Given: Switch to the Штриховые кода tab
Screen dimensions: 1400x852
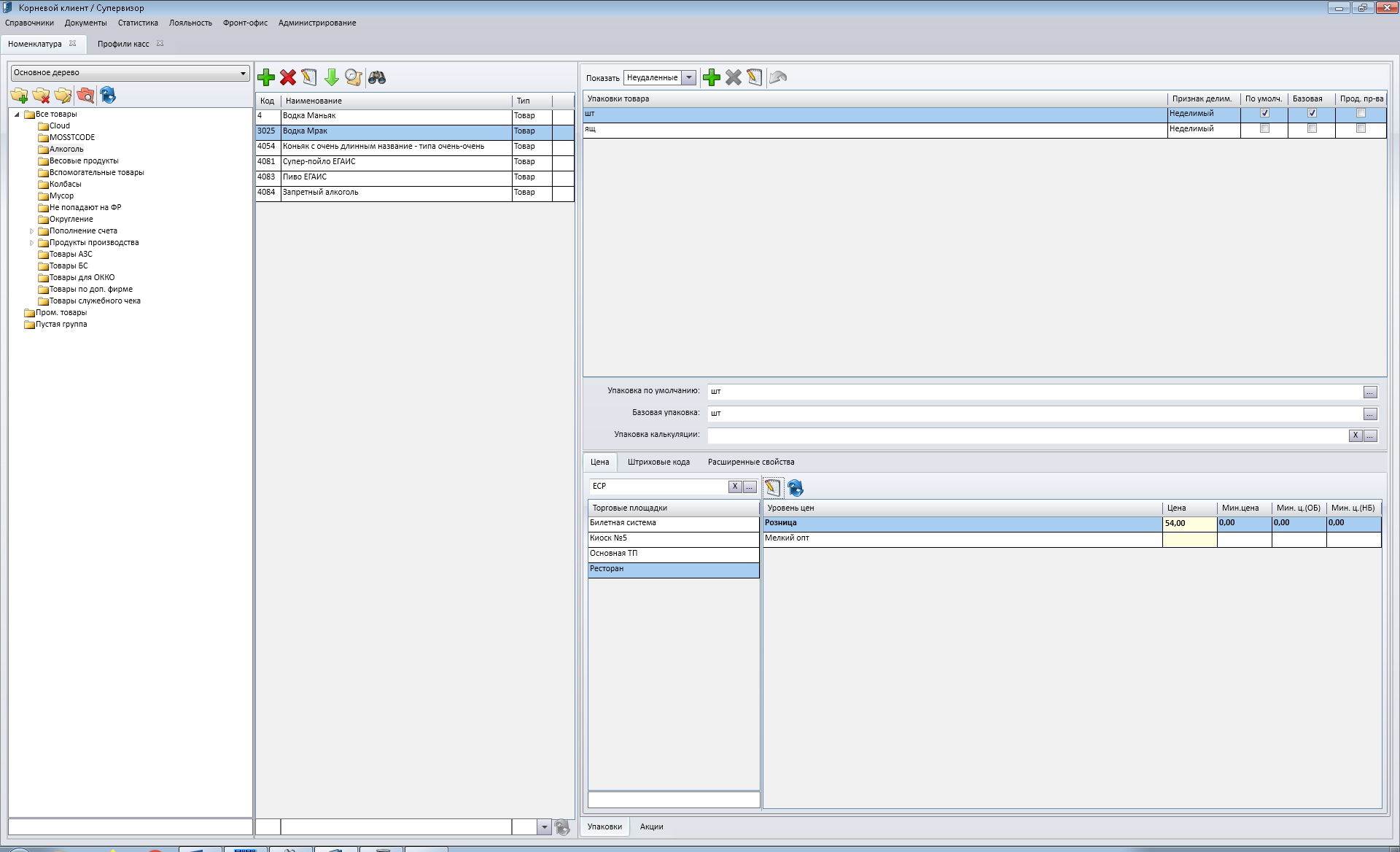Looking at the screenshot, I should [658, 462].
